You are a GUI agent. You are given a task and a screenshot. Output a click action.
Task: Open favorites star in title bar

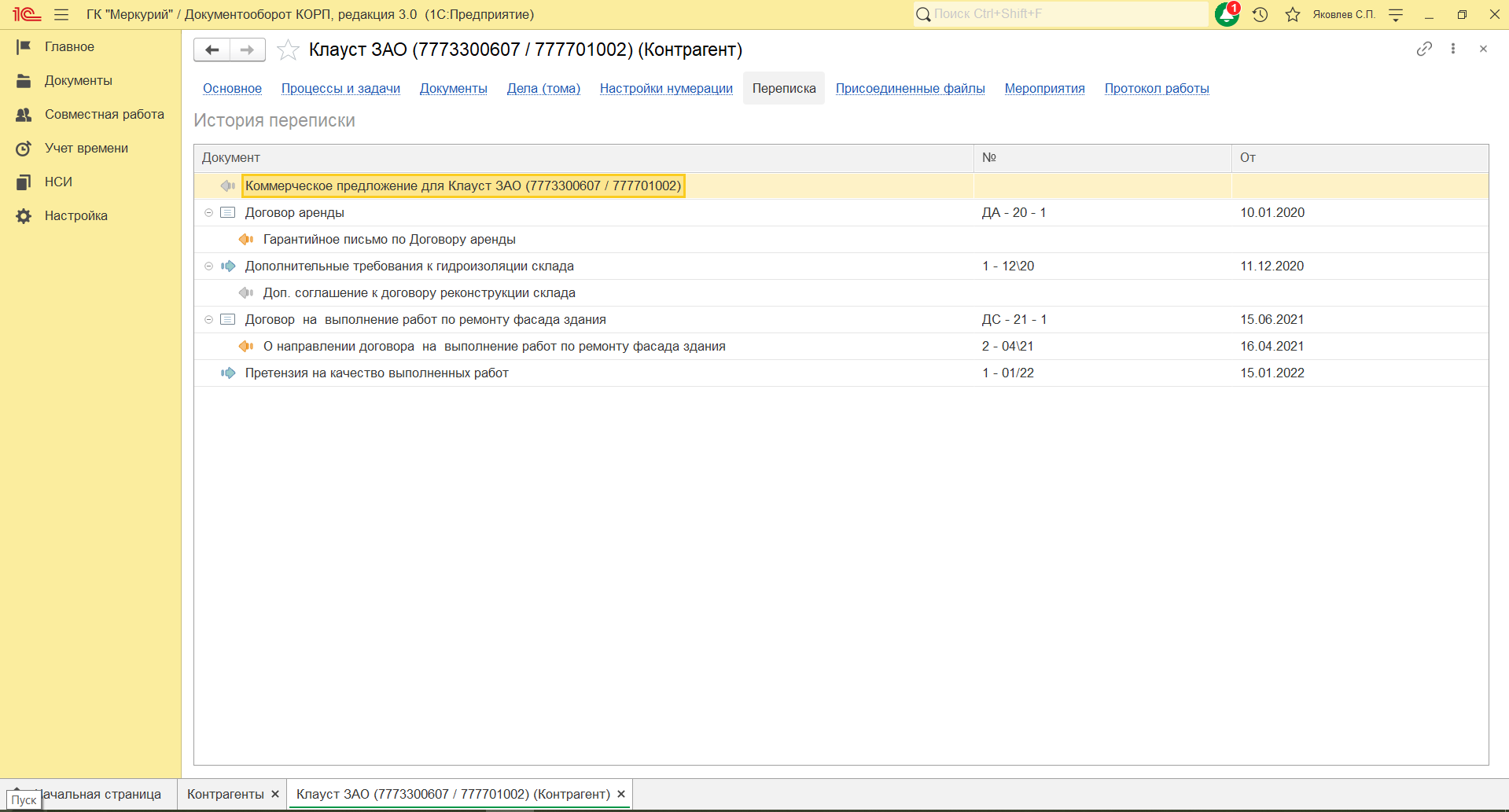tap(1293, 14)
